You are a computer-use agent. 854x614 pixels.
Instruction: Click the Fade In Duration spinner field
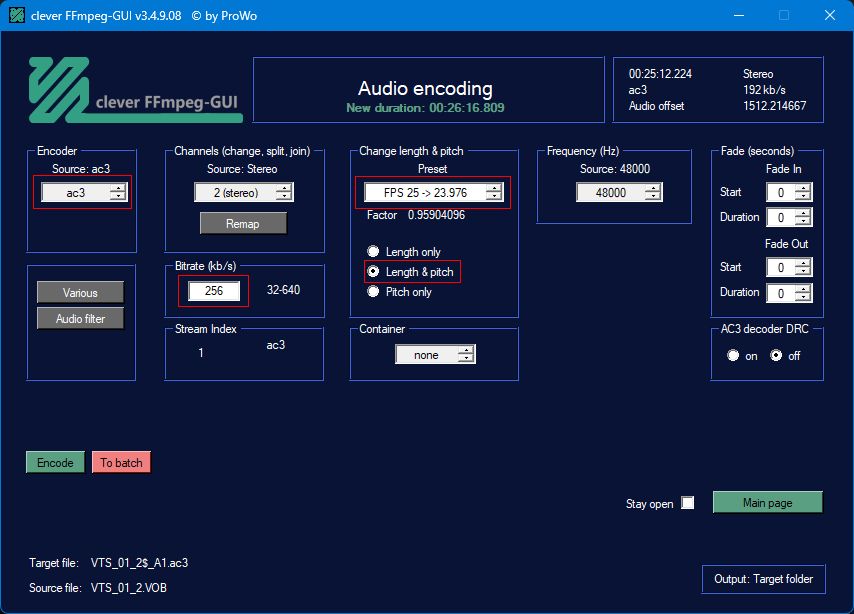coord(789,217)
